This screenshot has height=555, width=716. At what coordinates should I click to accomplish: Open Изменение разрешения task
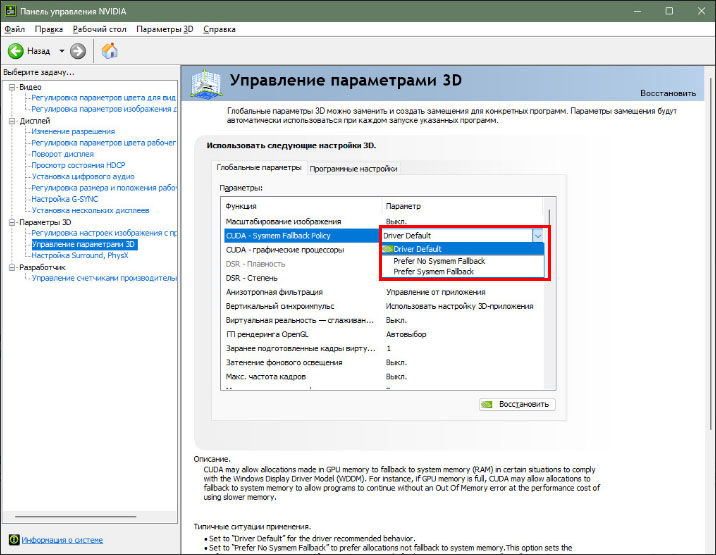(x=73, y=132)
